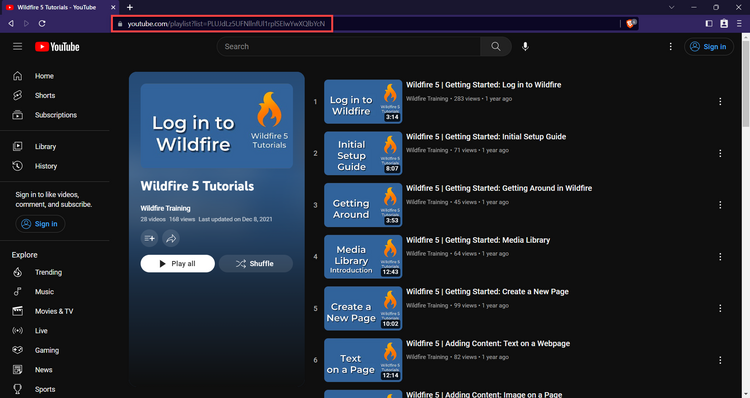The height and width of the screenshot is (398, 750).
Task: Open the tab search dropdown chevron
Action: point(672,7)
